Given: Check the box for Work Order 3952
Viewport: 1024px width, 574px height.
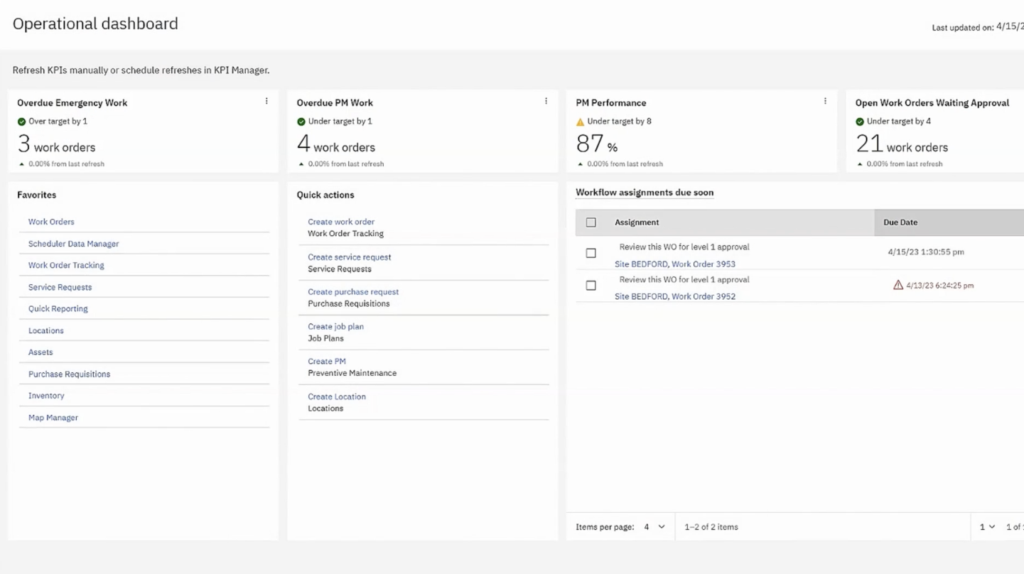Looking at the screenshot, I should 591,285.
